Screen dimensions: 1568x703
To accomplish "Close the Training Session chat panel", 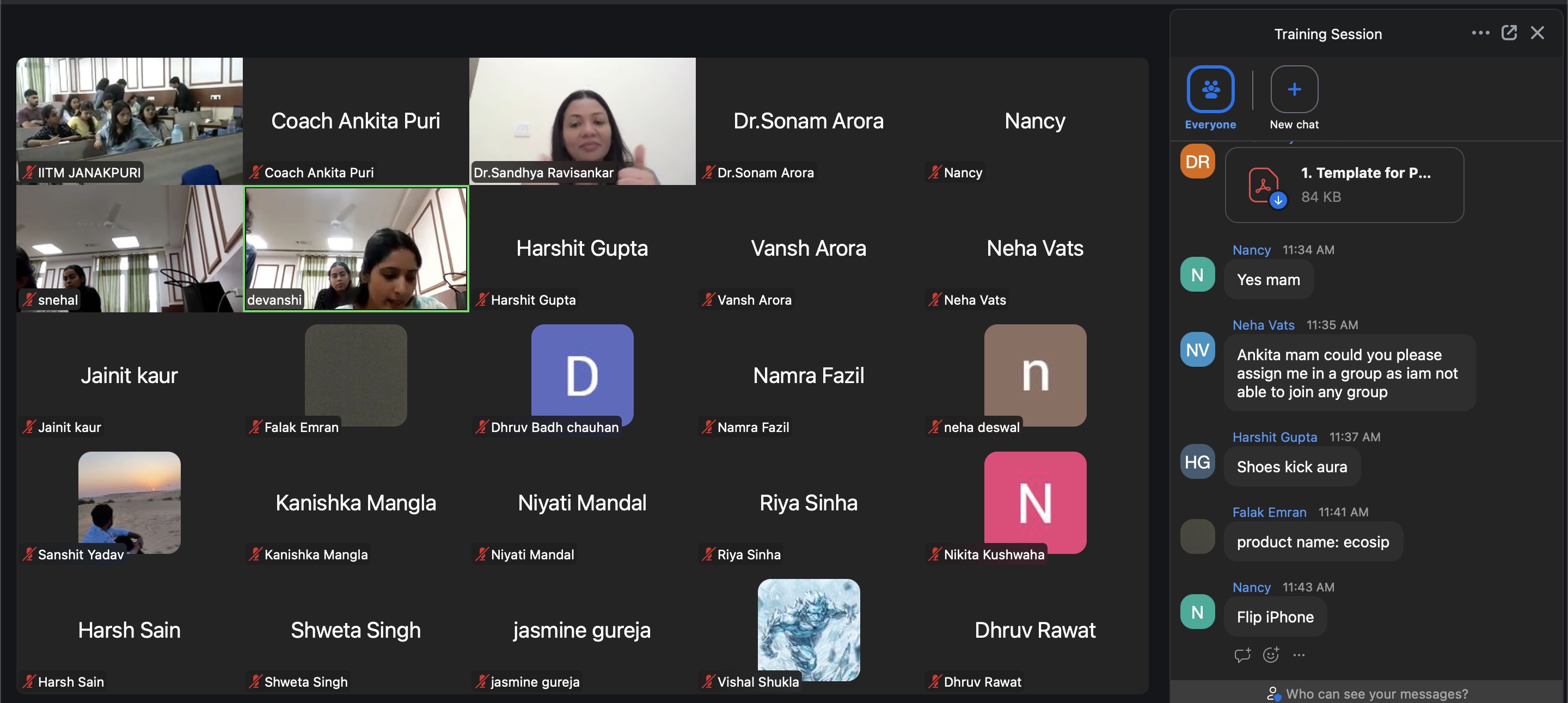I will tap(1537, 33).
